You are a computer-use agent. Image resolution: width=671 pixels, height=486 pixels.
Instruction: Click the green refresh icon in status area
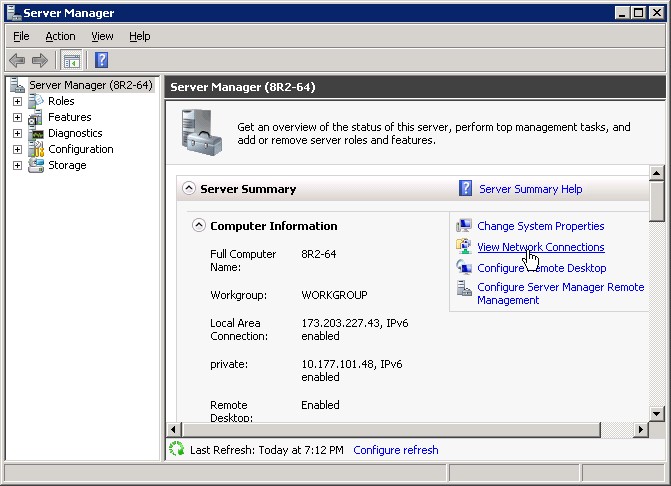point(177,450)
